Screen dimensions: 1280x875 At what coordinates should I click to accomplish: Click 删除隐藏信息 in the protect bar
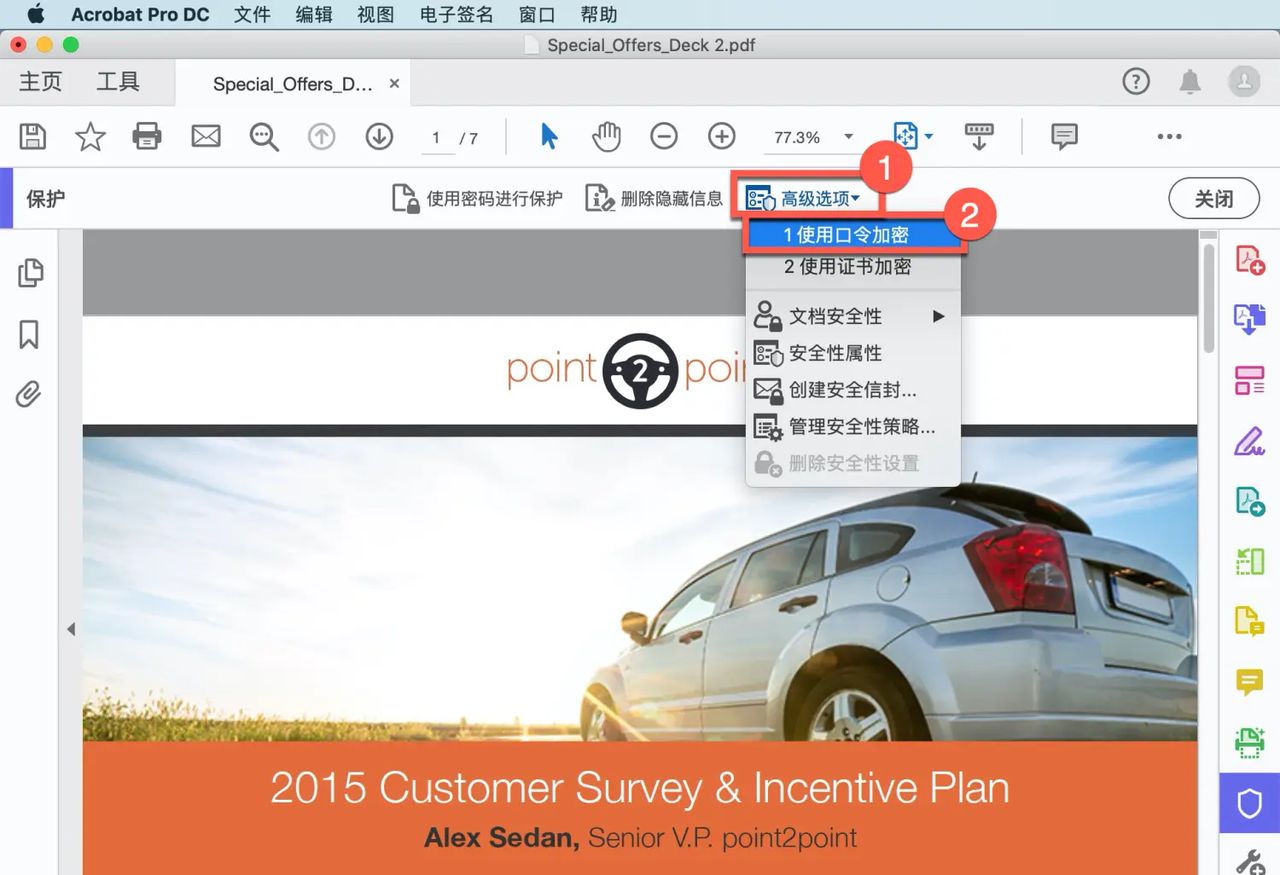654,199
